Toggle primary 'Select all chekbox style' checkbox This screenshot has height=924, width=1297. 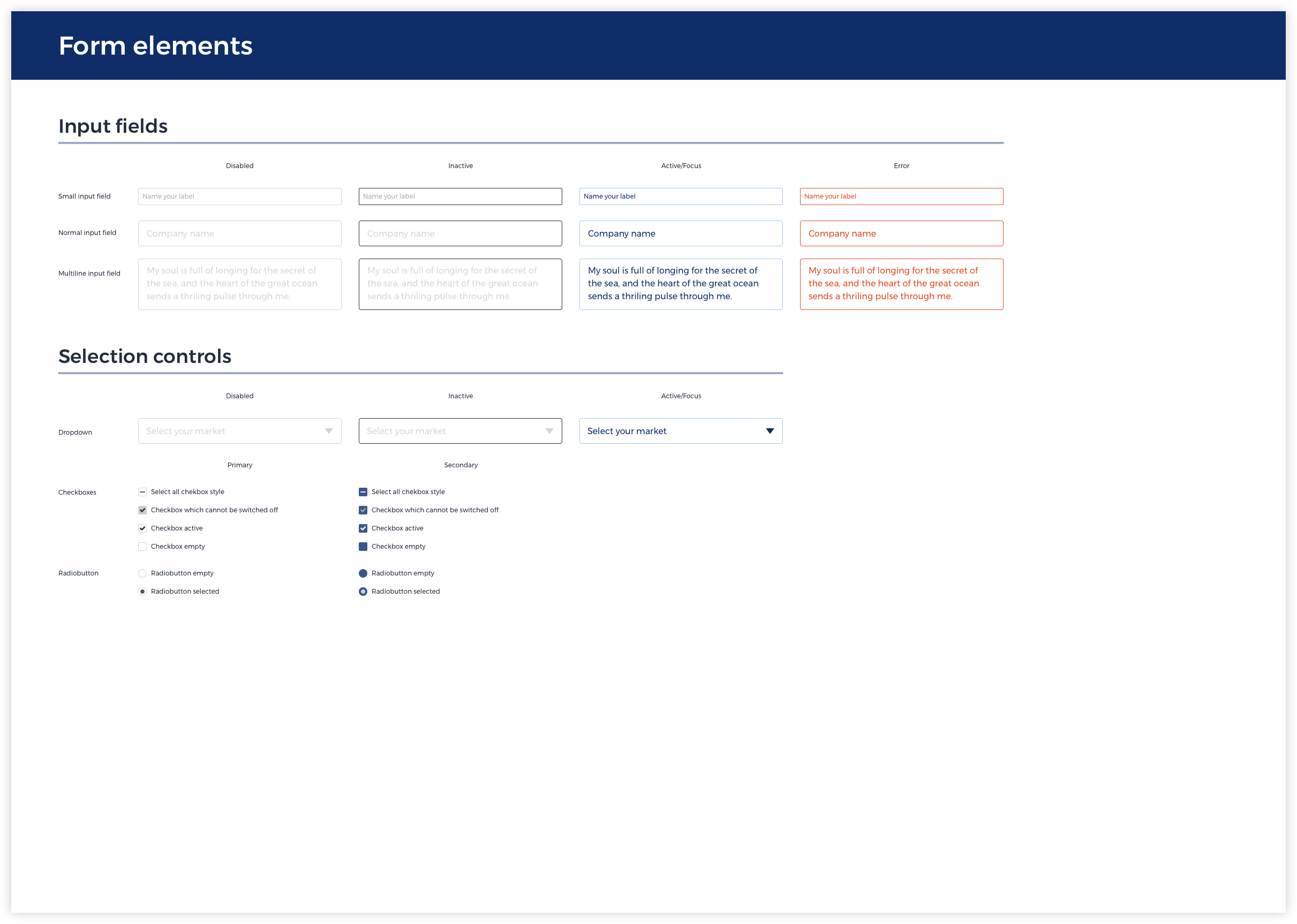point(142,492)
